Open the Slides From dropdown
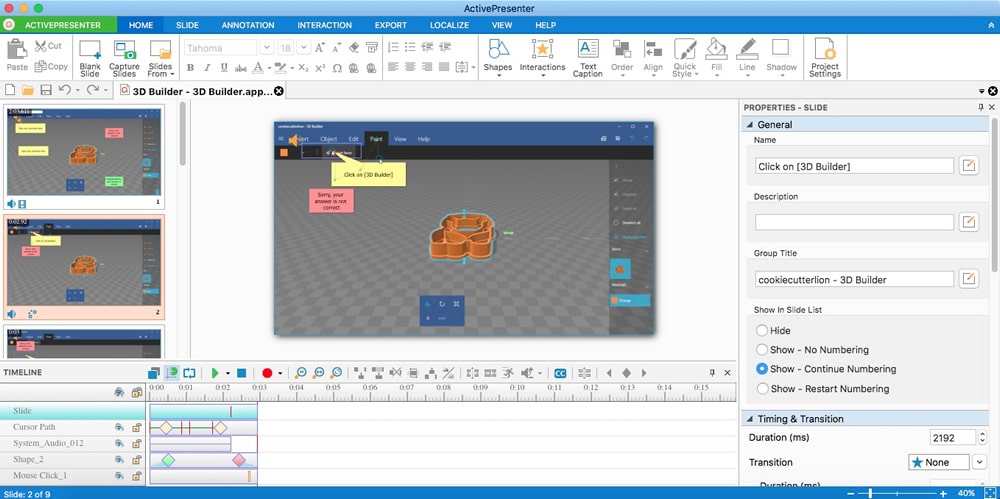1000x499 pixels. click(x=160, y=58)
